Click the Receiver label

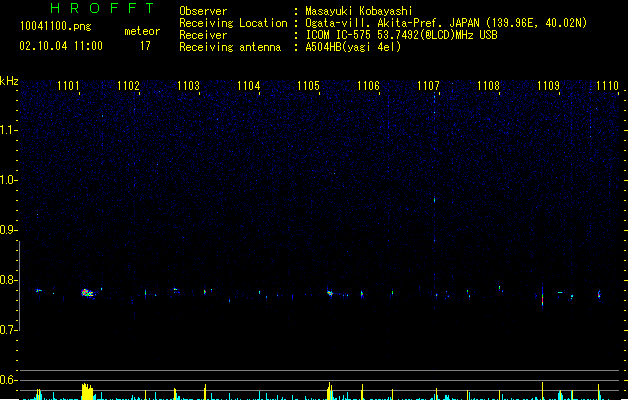[203, 35]
